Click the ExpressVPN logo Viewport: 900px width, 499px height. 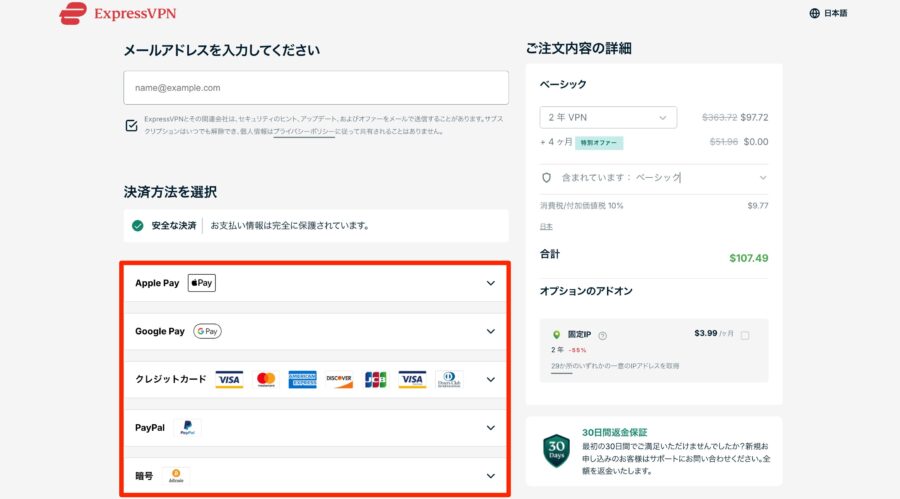[118, 13]
